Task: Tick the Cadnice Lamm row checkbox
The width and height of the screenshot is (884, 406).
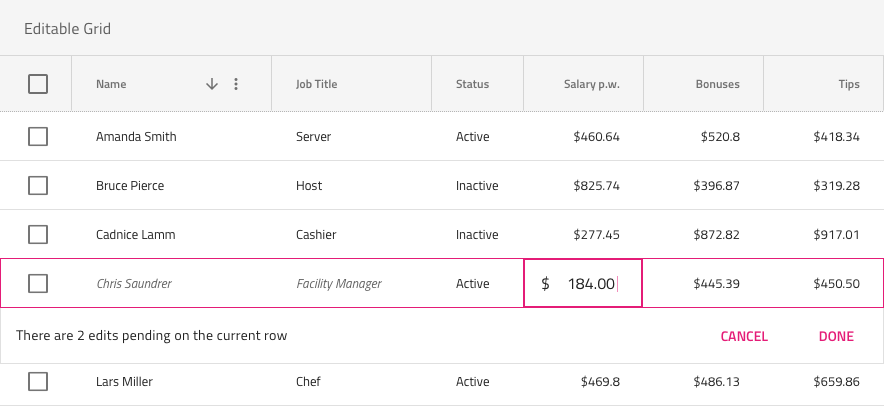Action: 38,235
